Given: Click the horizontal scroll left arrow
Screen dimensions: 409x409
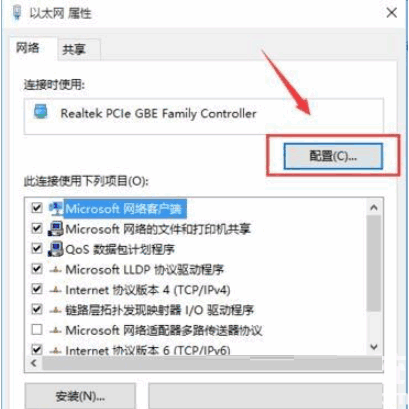Looking at the screenshot, I should click(34, 363).
